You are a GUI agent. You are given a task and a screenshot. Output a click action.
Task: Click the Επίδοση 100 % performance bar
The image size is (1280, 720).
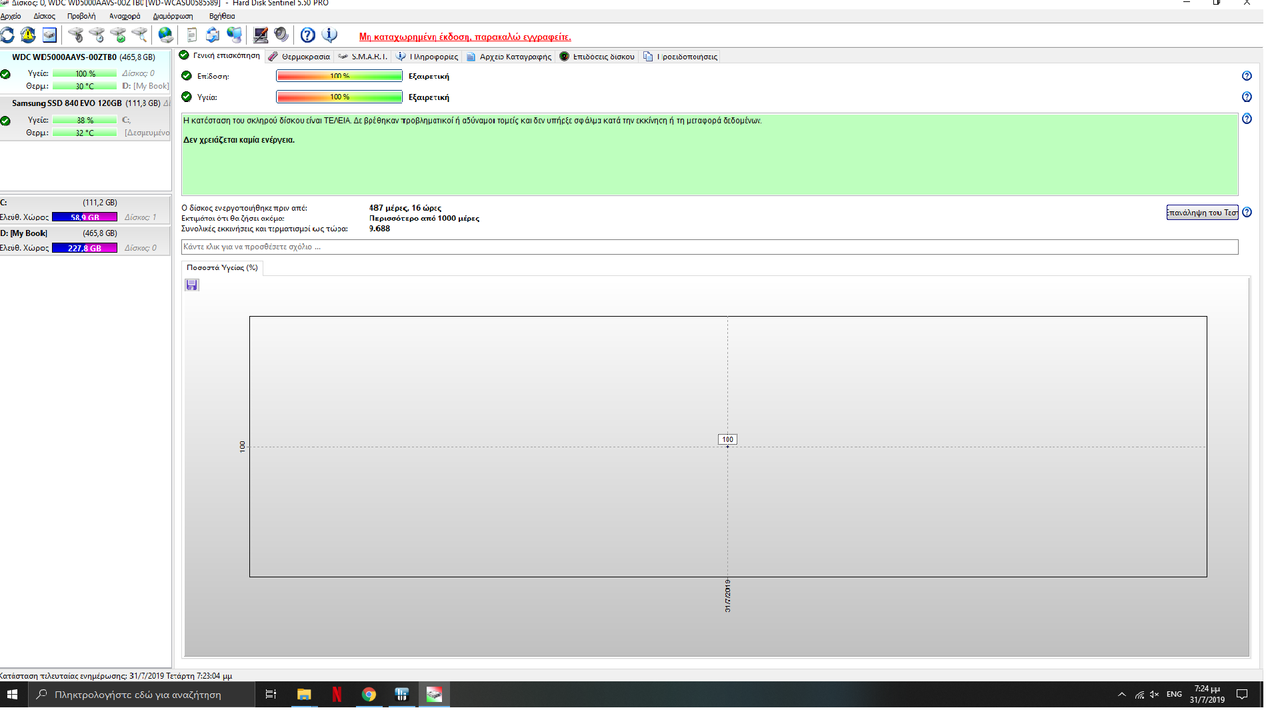[339, 76]
